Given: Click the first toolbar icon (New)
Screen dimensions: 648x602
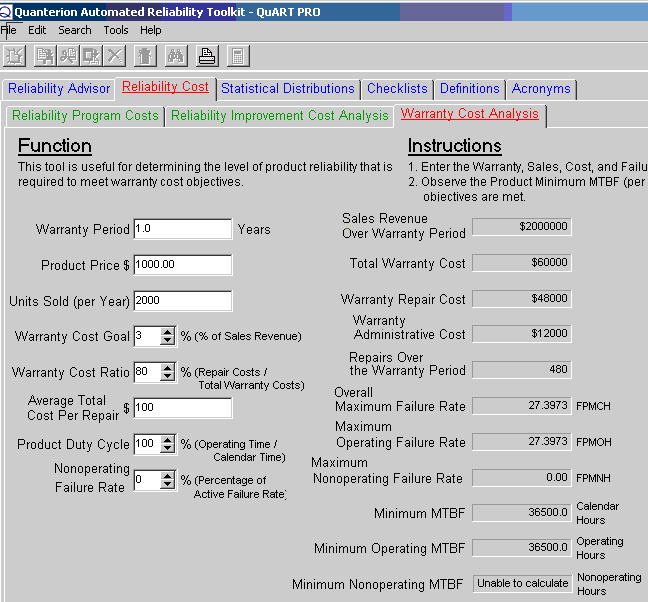Looking at the screenshot, I should click(14, 56).
